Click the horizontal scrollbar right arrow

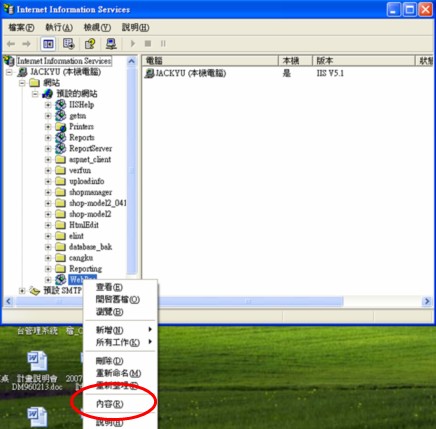(x=427, y=302)
